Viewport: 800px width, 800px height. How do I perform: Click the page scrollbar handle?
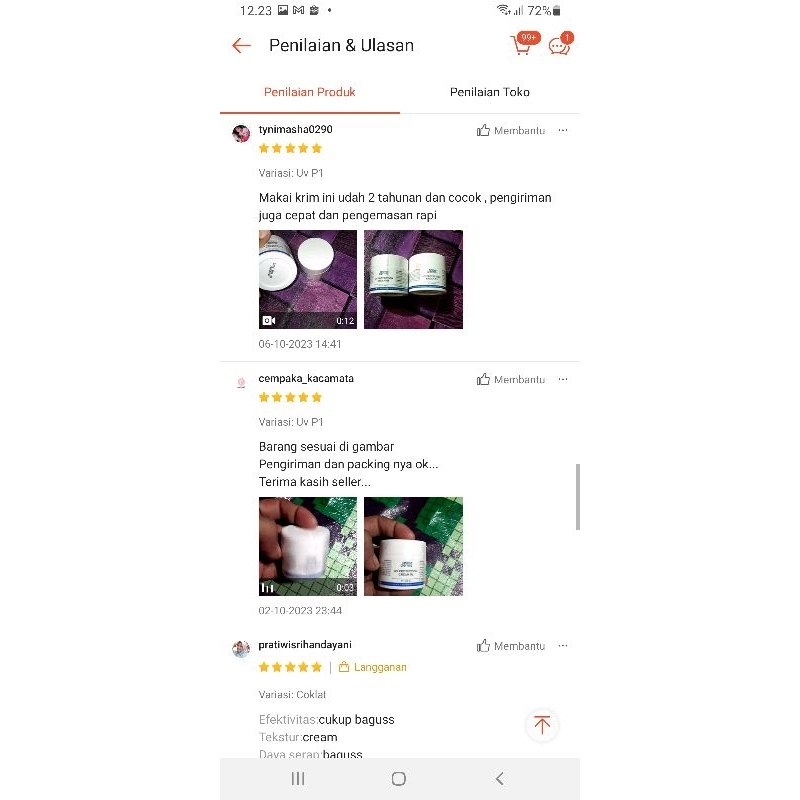click(578, 496)
